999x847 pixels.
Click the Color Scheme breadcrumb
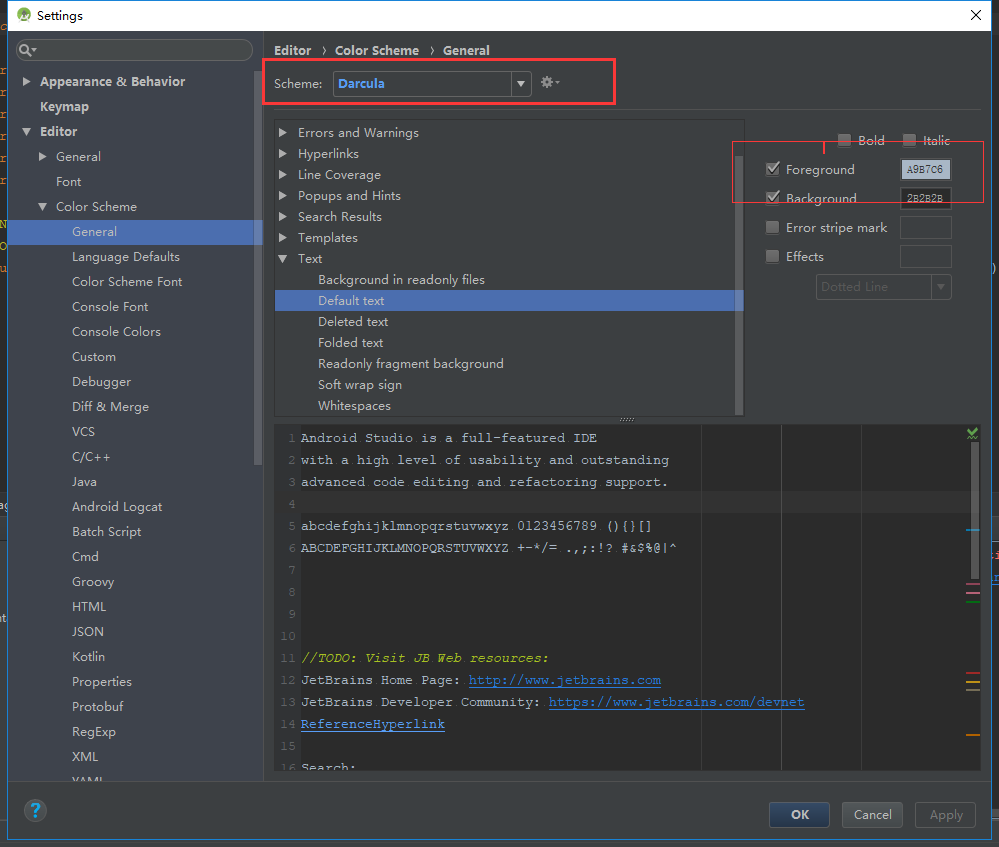377,50
